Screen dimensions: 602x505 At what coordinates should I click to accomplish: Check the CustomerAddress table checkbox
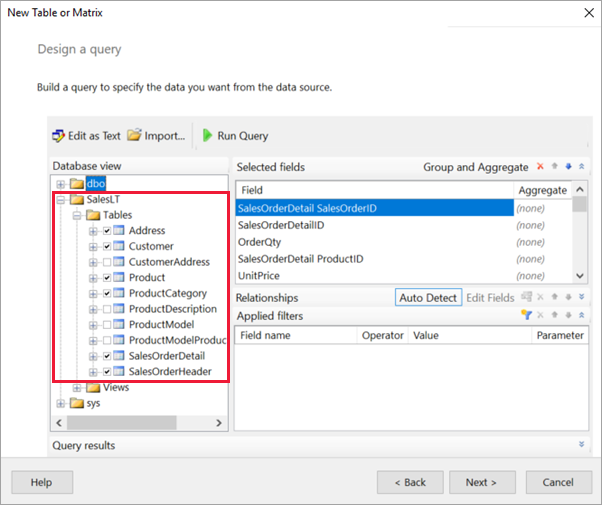[108, 262]
